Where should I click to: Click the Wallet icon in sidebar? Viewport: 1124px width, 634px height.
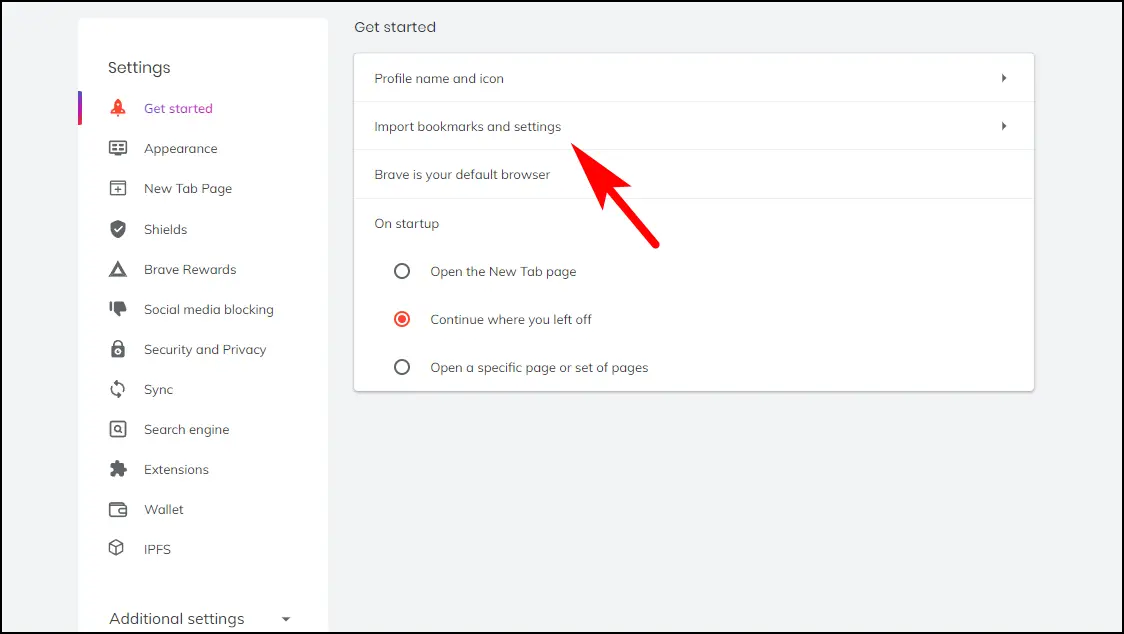(x=118, y=509)
